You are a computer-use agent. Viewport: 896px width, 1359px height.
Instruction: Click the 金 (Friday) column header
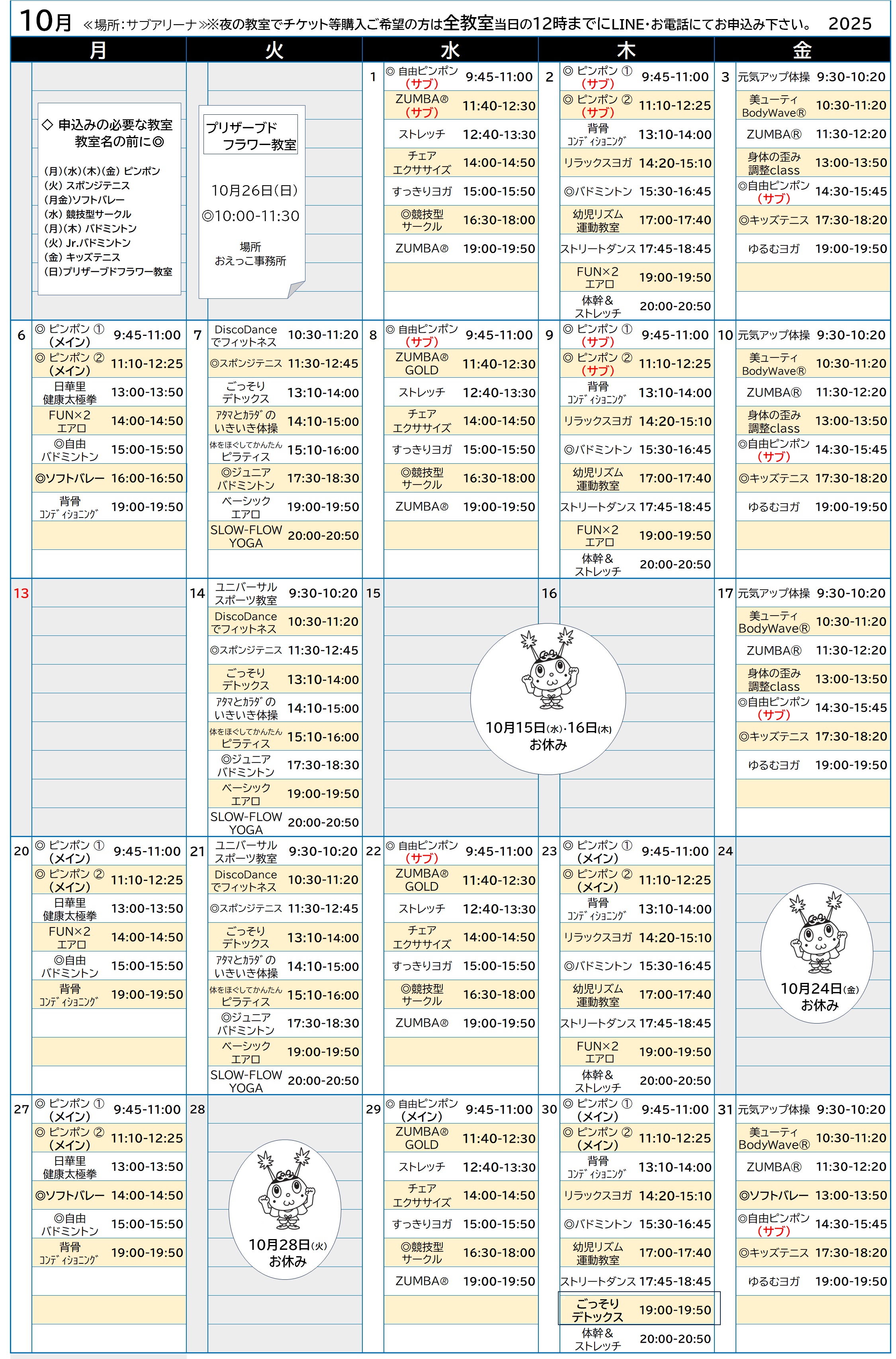pos(802,50)
